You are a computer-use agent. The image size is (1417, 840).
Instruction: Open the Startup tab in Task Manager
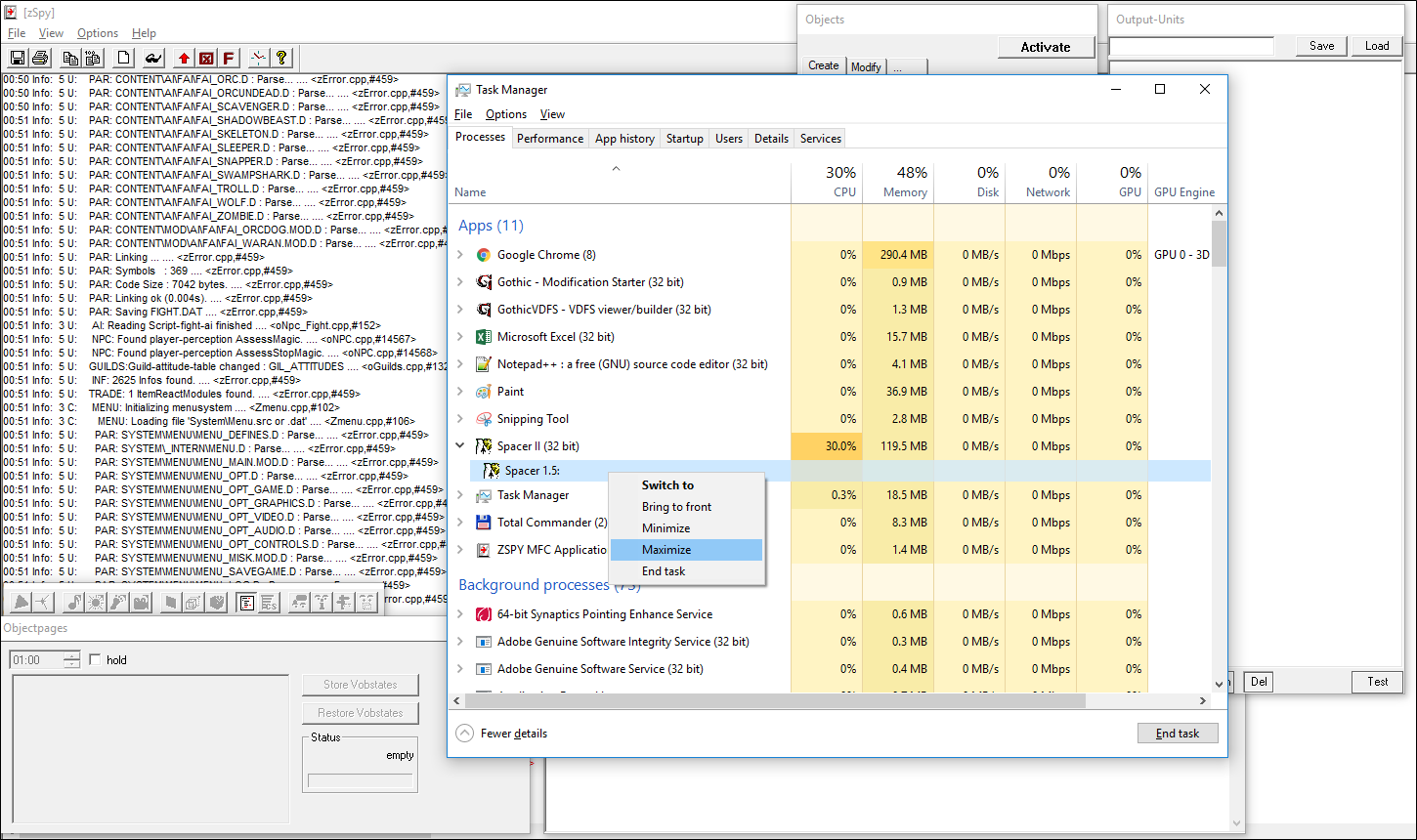(x=685, y=139)
